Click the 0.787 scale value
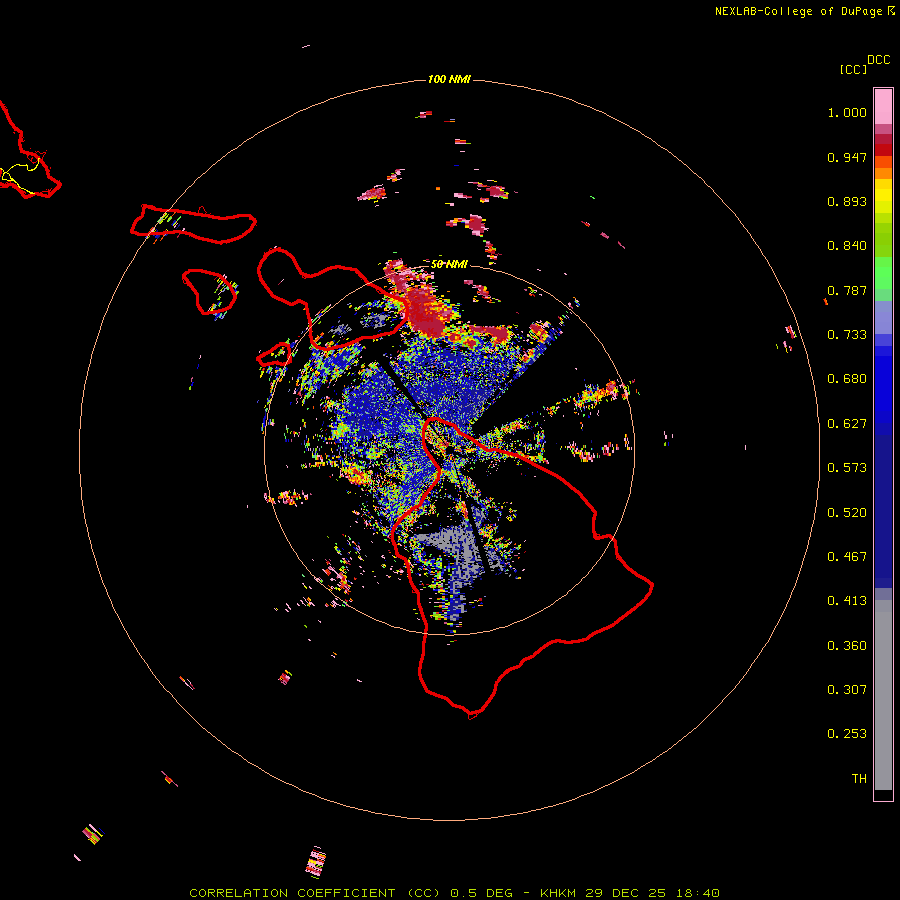Screen dimensions: 900x900 [x=847, y=290]
